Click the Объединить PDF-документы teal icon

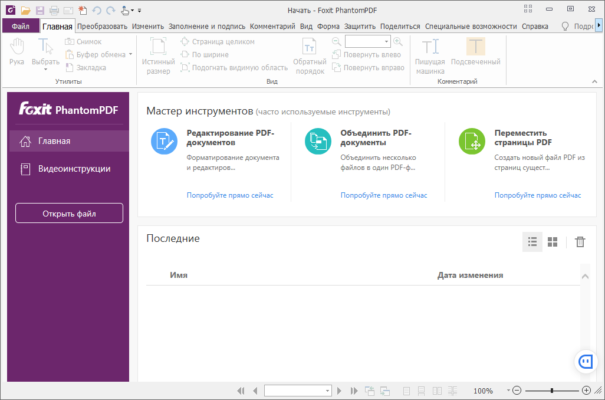[318, 141]
